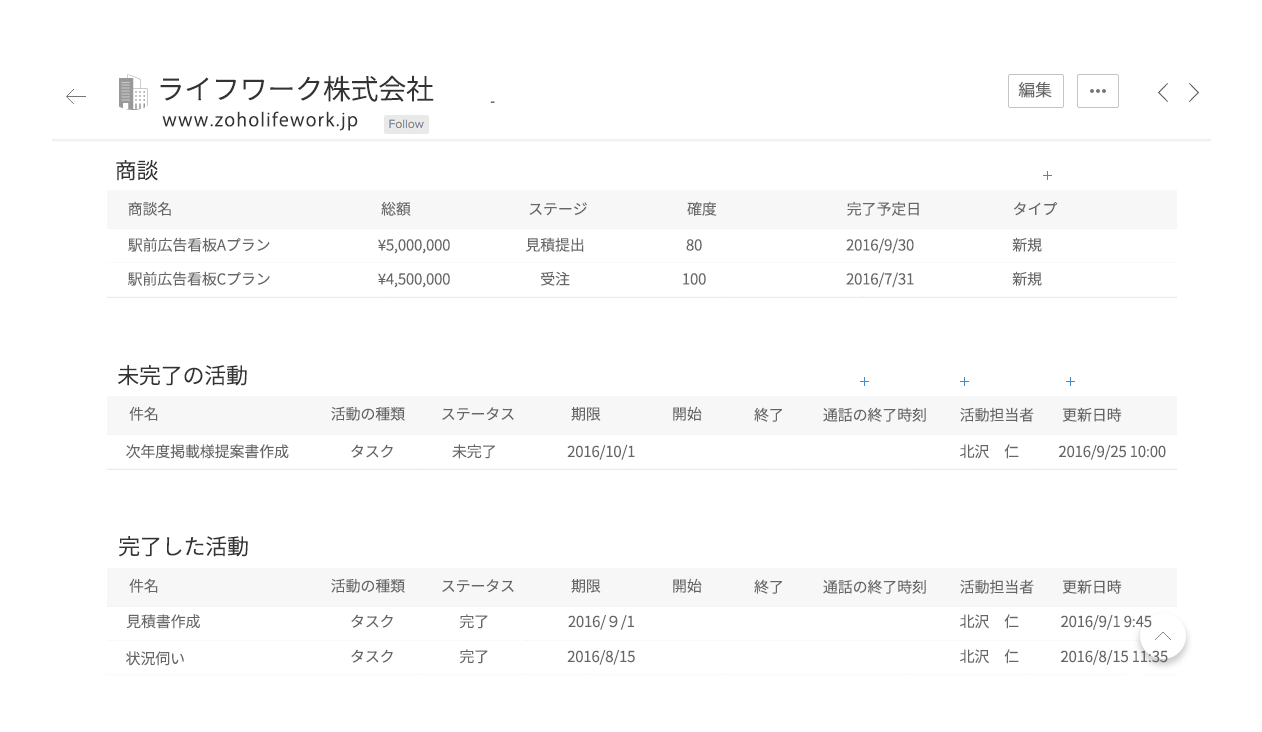
Task: Click the 2016/10/1 due date cell
Action: (x=601, y=451)
